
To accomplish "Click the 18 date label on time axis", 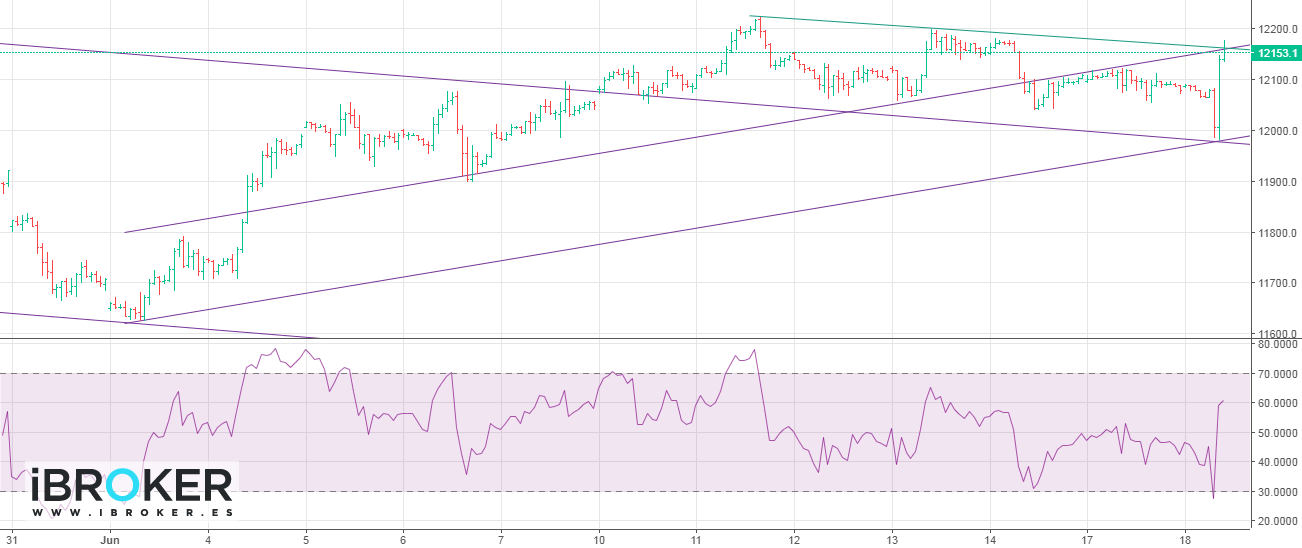I will coord(1184,538).
